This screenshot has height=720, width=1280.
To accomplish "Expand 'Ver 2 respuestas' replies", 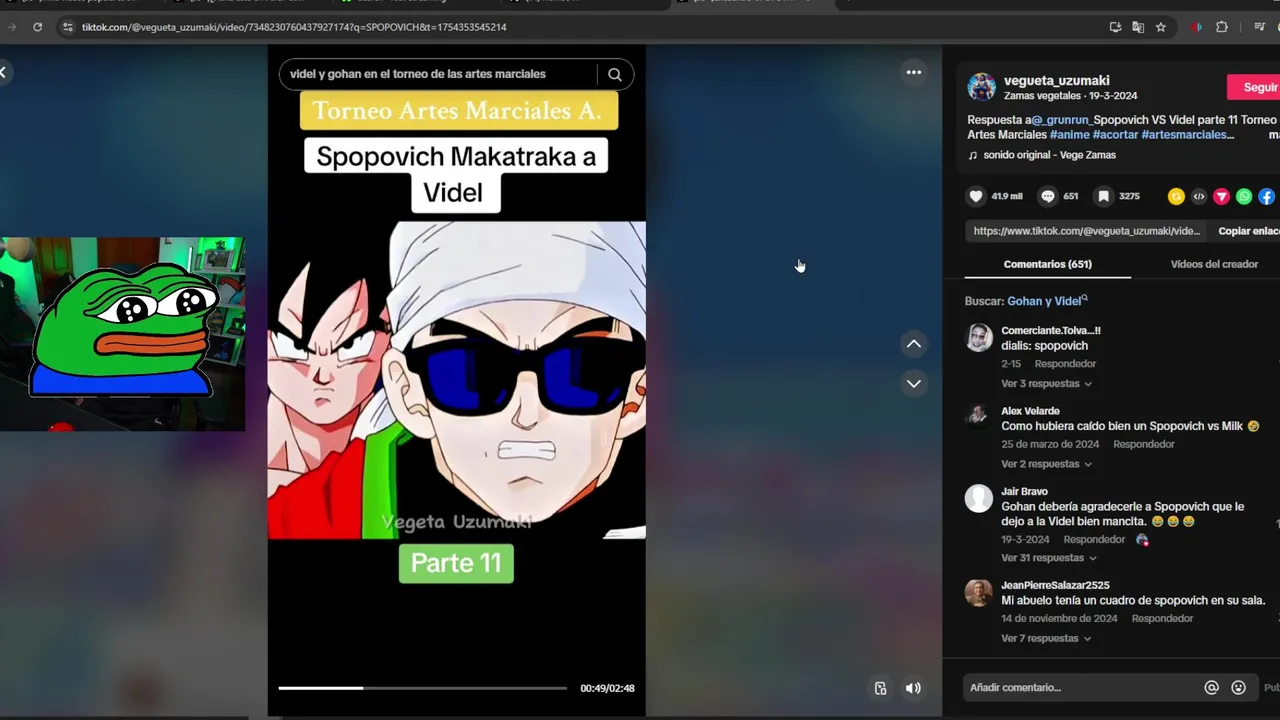I will click(x=1046, y=464).
